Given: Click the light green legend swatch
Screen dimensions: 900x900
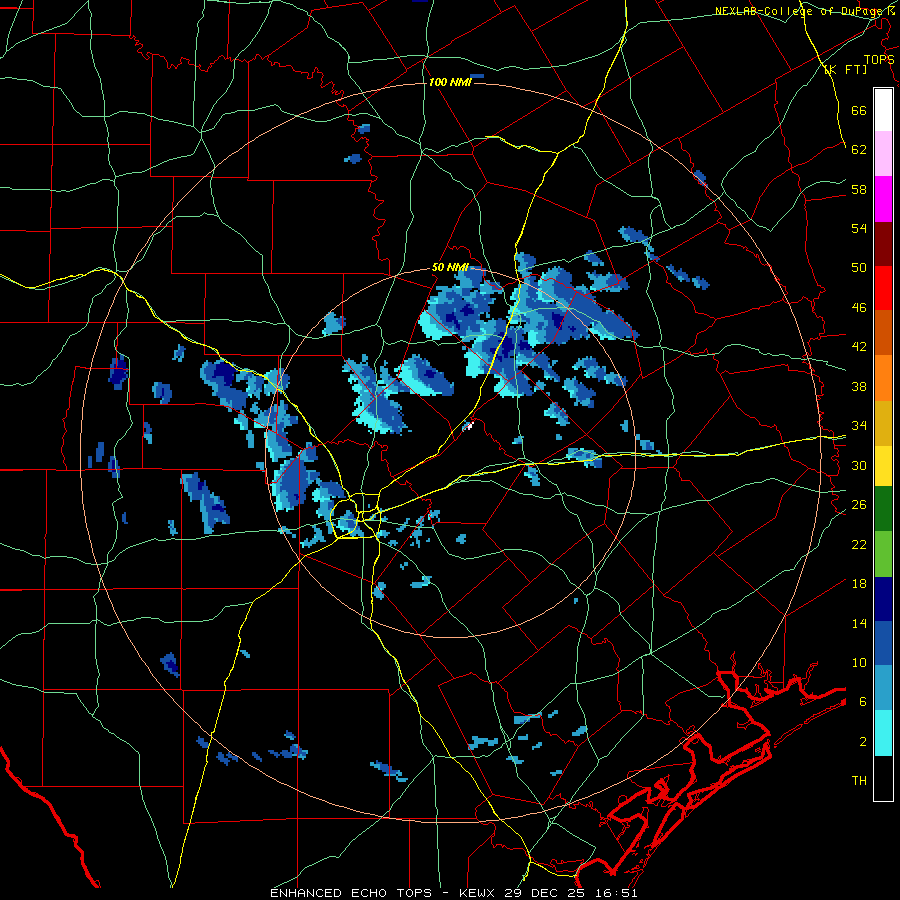Looking at the screenshot, I should [883, 553].
